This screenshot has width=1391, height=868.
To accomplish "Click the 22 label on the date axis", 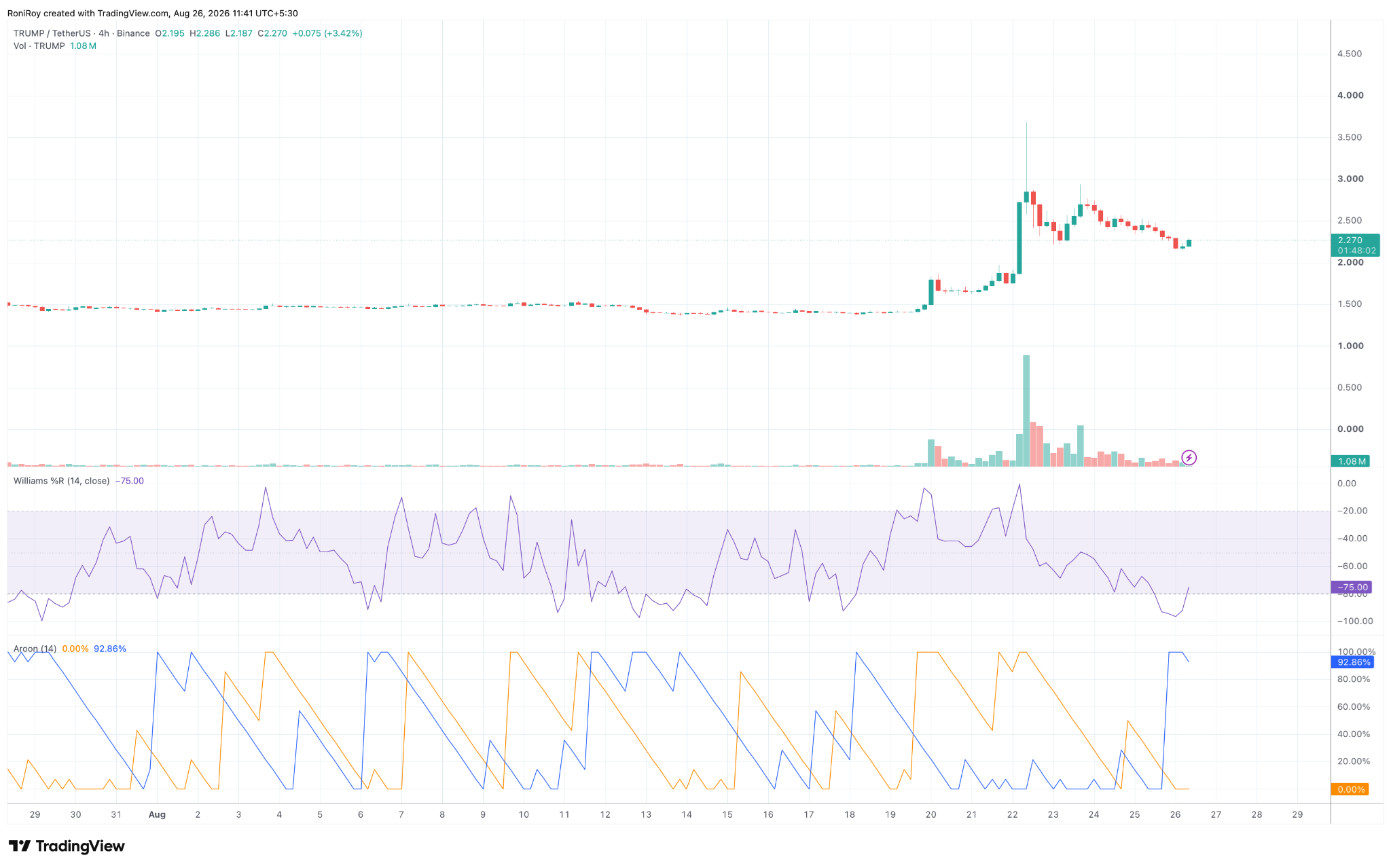I will click(1012, 814).
